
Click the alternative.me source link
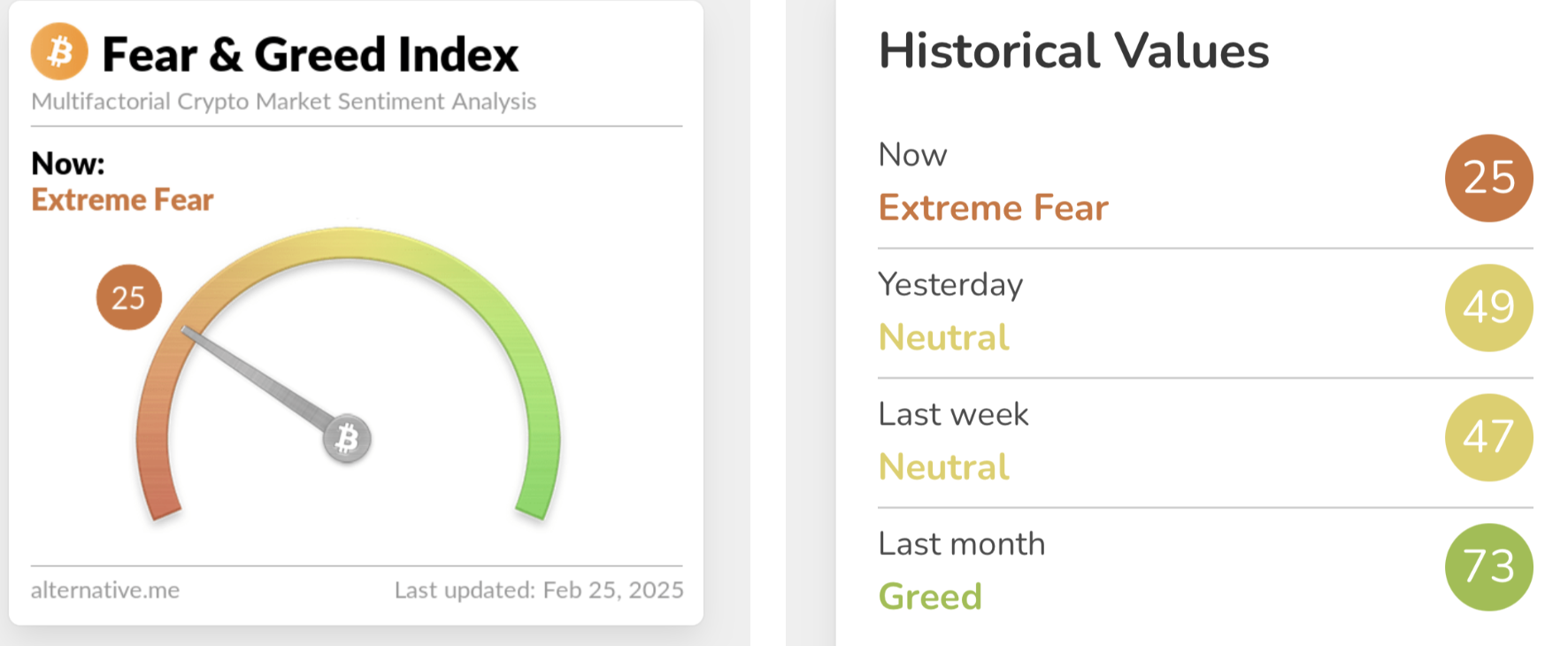(105, 590)
